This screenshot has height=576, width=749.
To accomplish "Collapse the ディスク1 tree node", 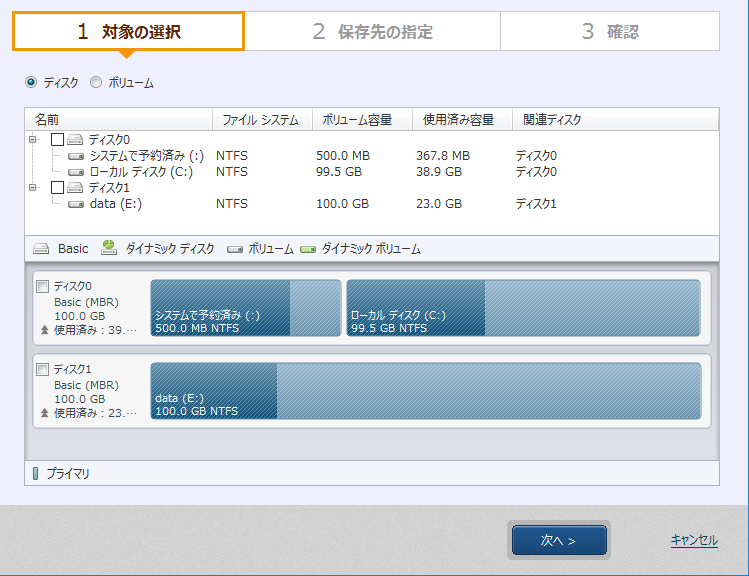I will pyautogui.click(x=32, y=187).
